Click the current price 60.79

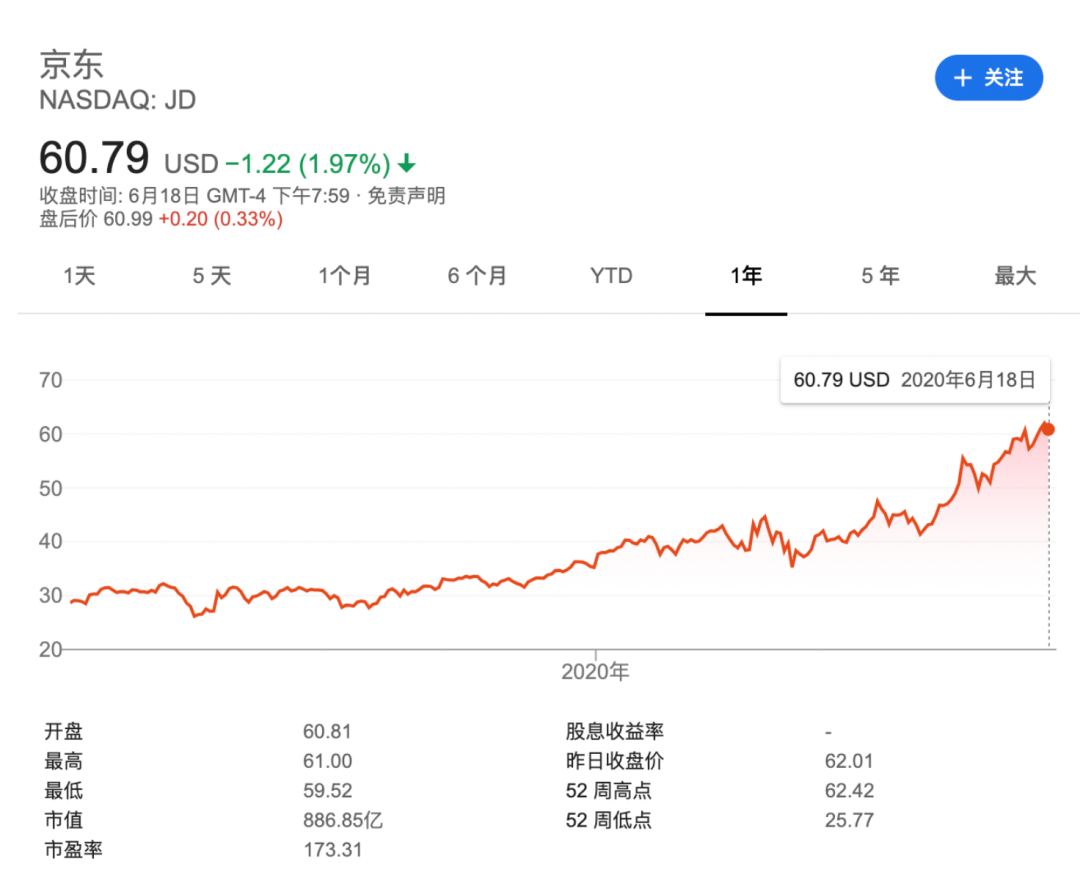pyautogui.click(x=94, y=157)
